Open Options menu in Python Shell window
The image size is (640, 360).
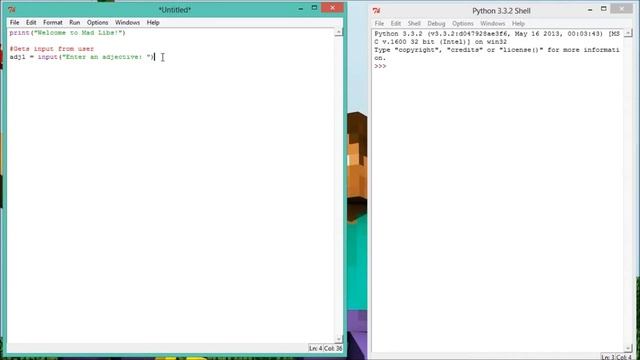[462, 24]
